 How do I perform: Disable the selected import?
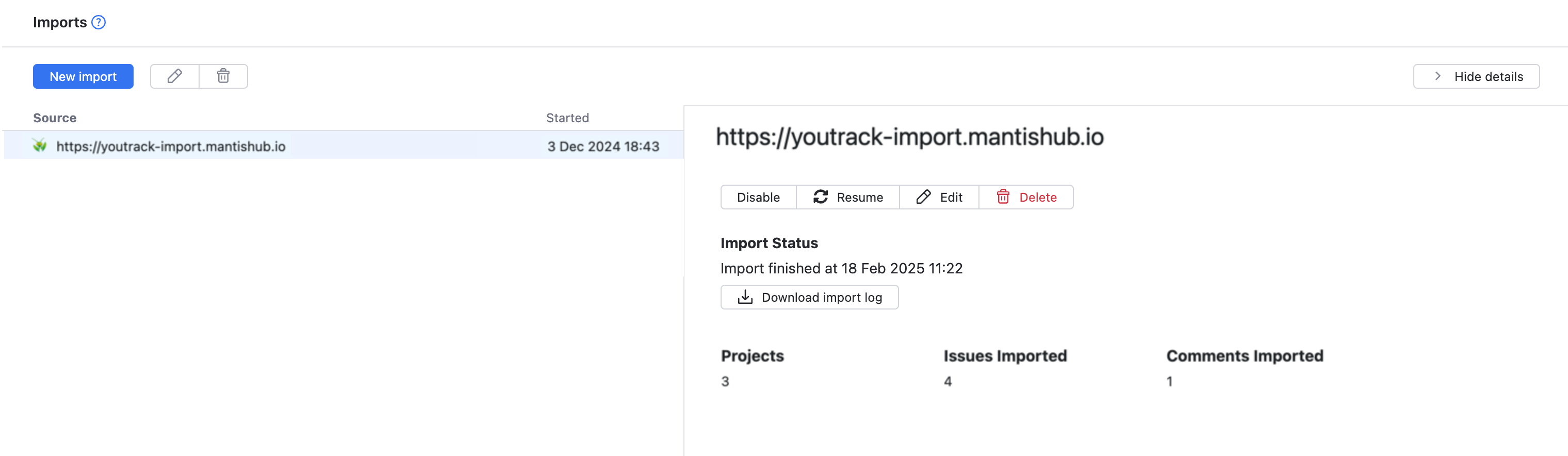click(758, 197)
